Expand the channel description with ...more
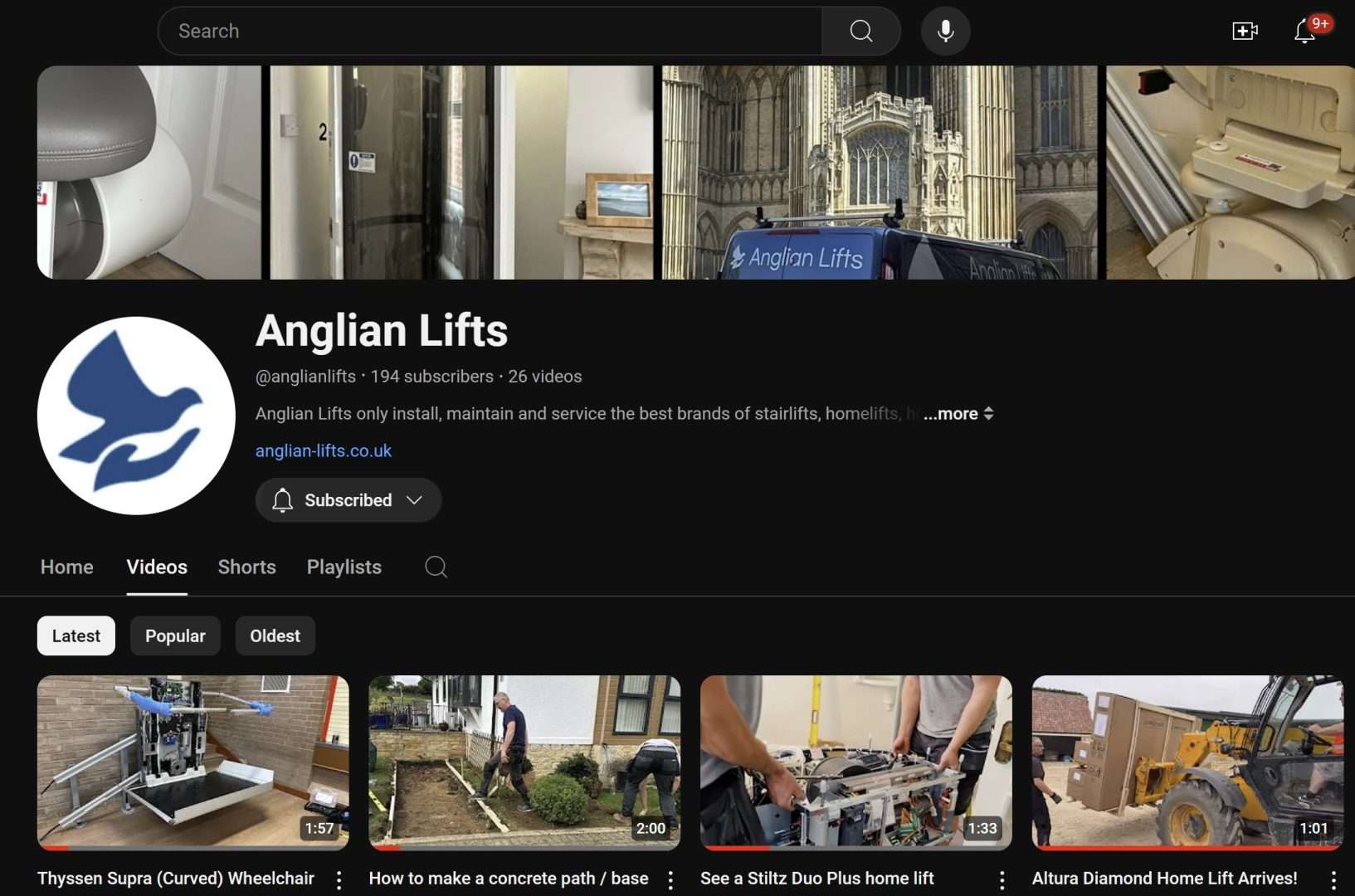Screen dimensions: 1355x896 [x=958, y=414]
